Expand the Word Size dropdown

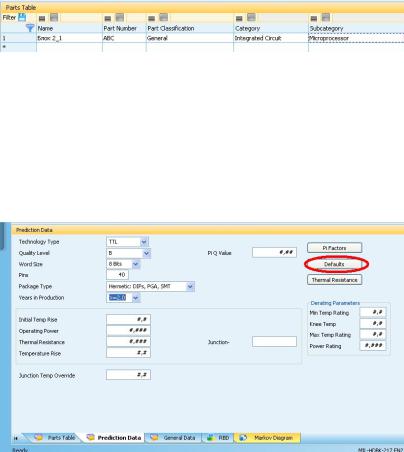click(x=135, y=264)
